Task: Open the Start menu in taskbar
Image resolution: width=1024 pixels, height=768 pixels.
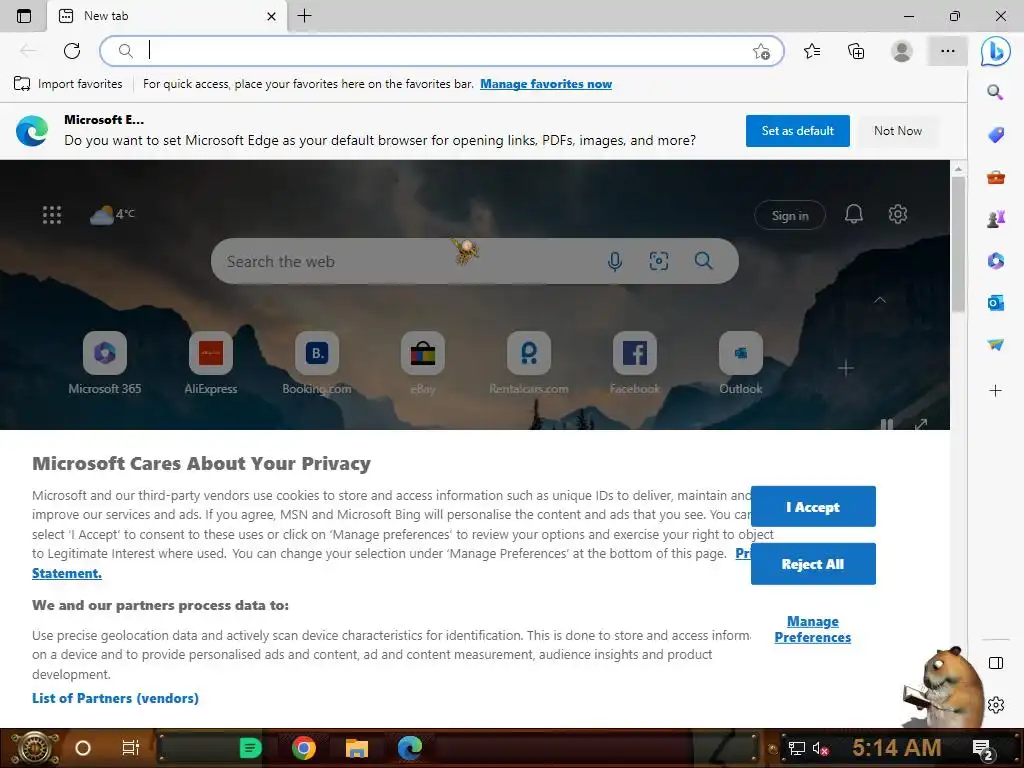Action: 33,748
